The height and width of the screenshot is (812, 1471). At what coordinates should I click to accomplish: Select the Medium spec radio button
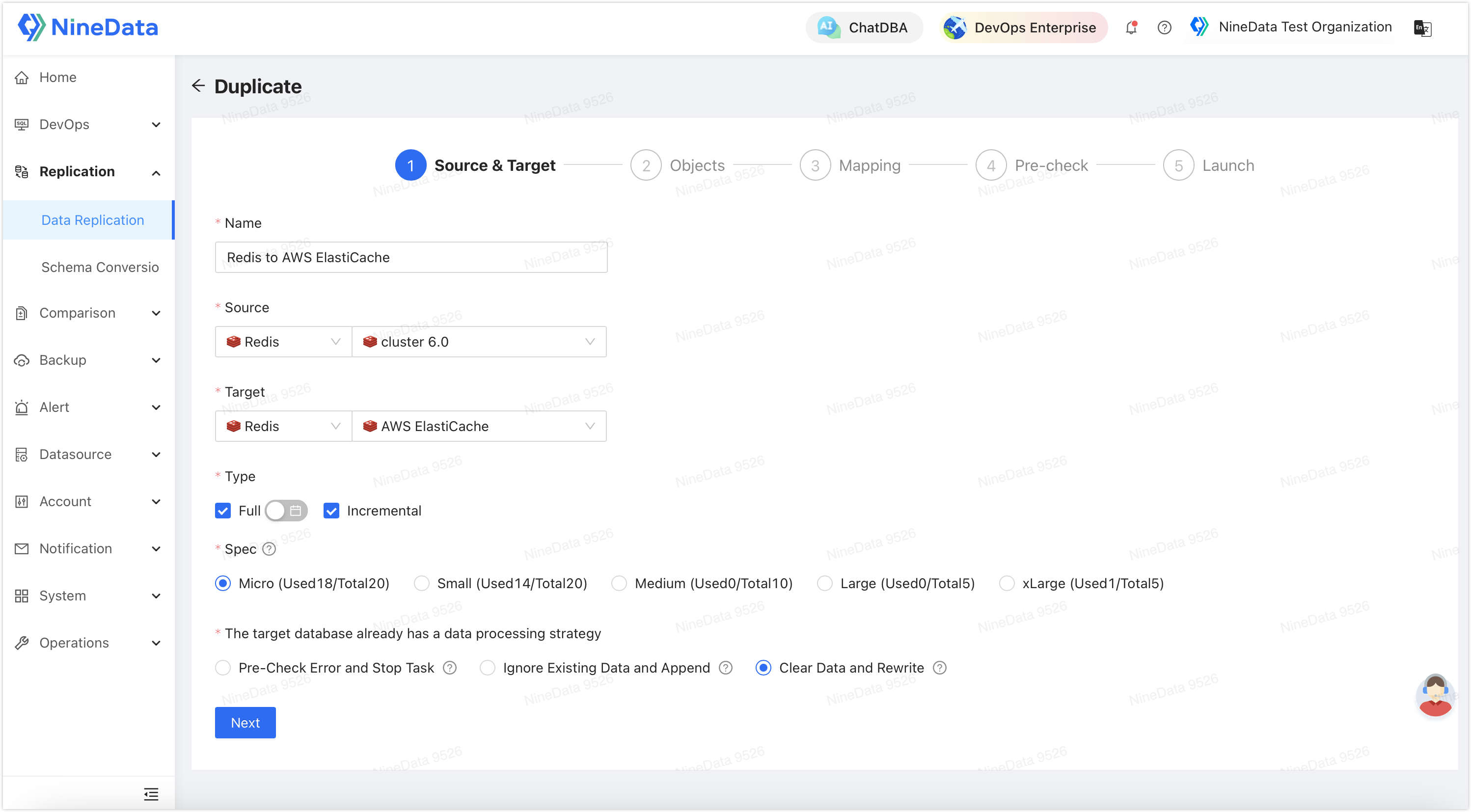(x=619, y=584)
